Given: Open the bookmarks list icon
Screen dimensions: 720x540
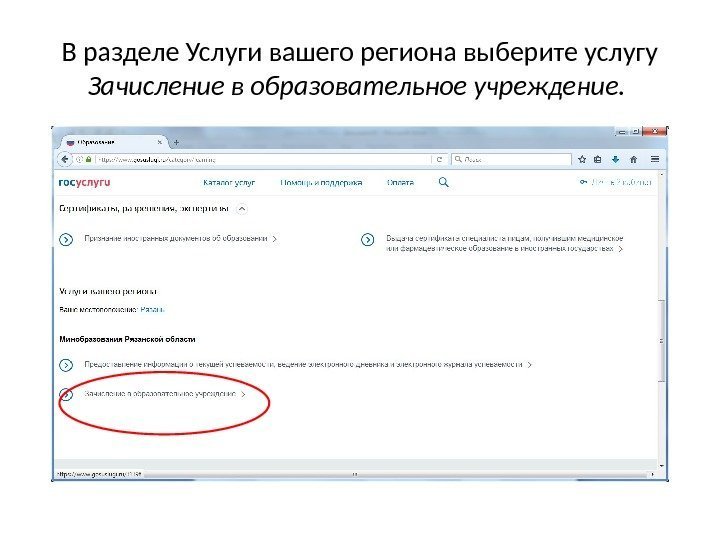Looking at the screenshot, I should [x=597, y=159].
